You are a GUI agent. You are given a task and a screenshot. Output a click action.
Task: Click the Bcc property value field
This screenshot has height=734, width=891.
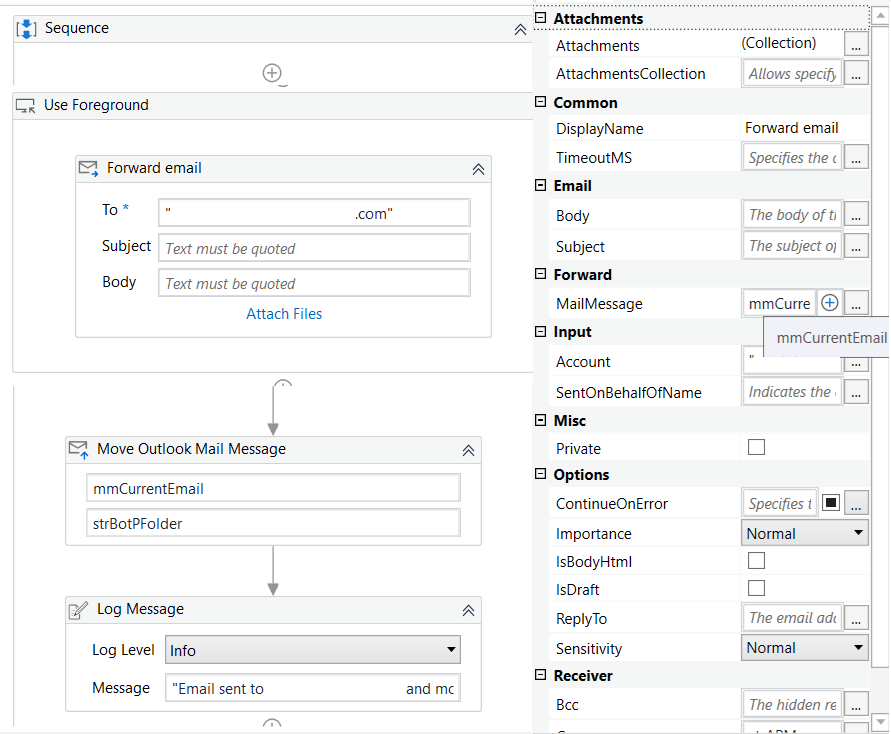click(x=792, y=704)
